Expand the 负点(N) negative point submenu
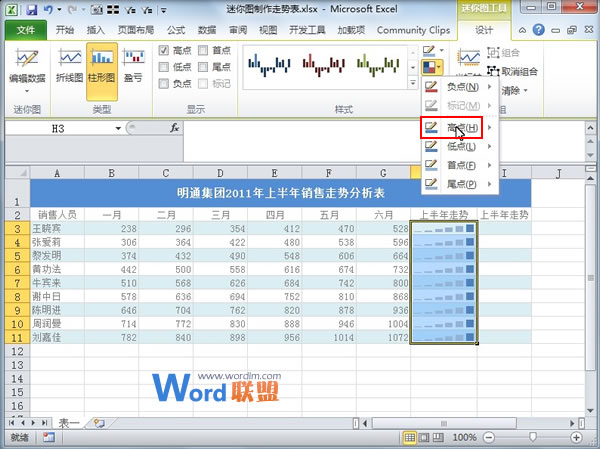This screenshot has width=600, height=449. [x=458, y=87]
